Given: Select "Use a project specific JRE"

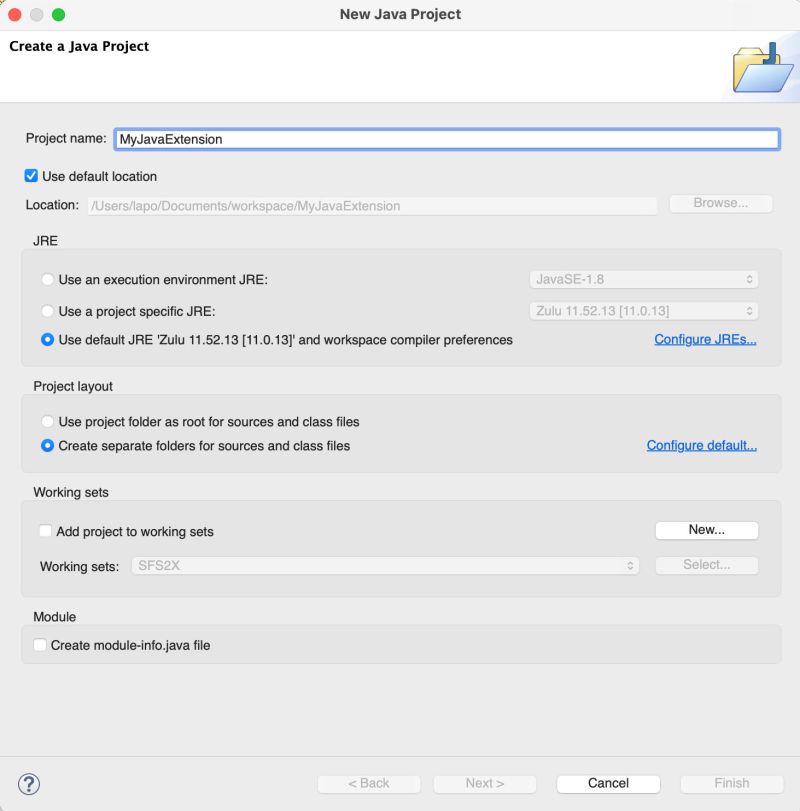Looking at the screenshot, I should pyautogui.click(x=47, y=311).
